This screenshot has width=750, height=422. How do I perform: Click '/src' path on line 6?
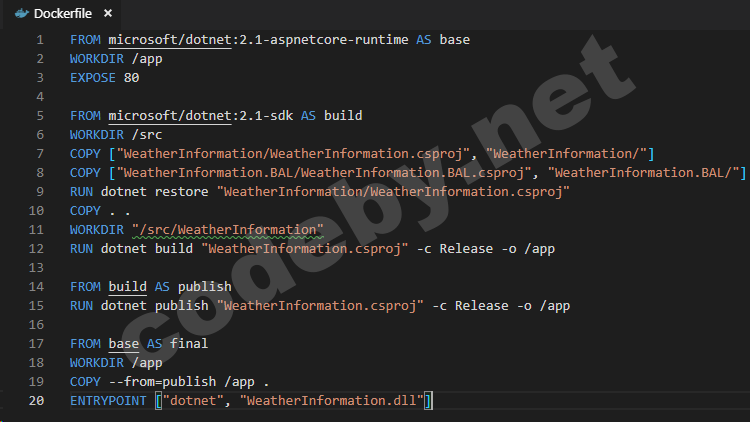click(x=147, y=135)
